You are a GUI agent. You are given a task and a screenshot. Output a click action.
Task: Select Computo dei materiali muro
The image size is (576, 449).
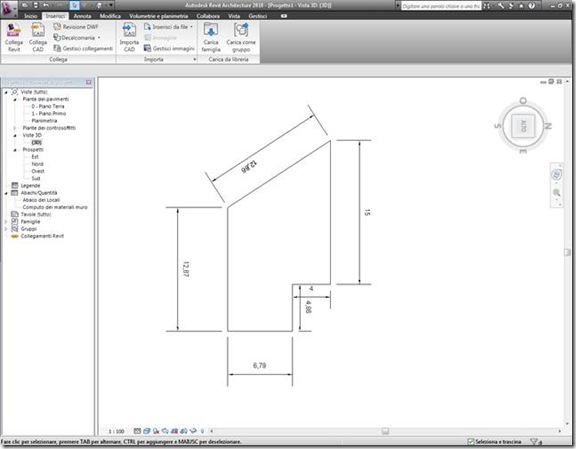(x=55, y=207)
